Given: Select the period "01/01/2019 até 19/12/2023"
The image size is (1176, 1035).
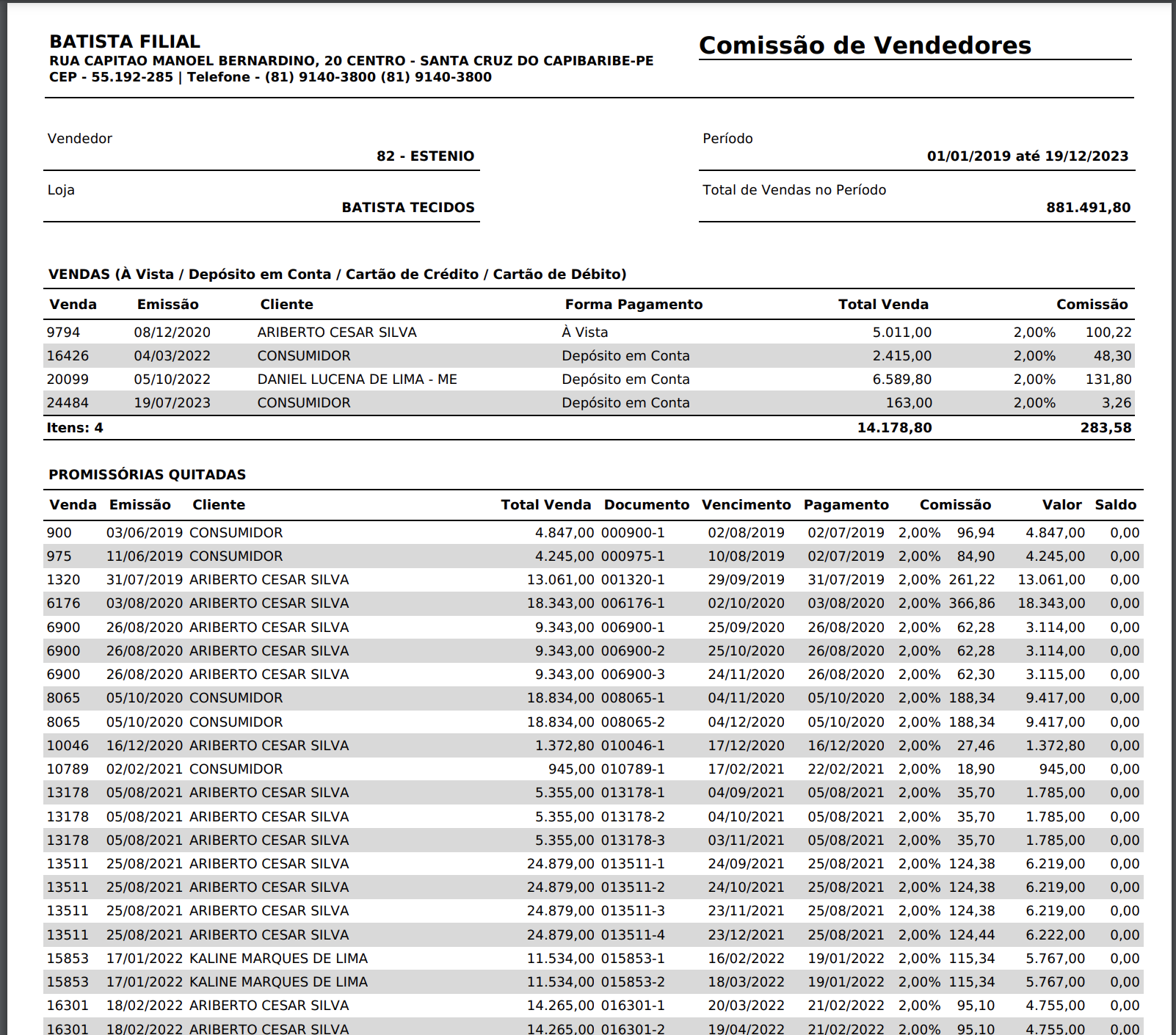Looking at the screenshot, I should point(1027,156).
